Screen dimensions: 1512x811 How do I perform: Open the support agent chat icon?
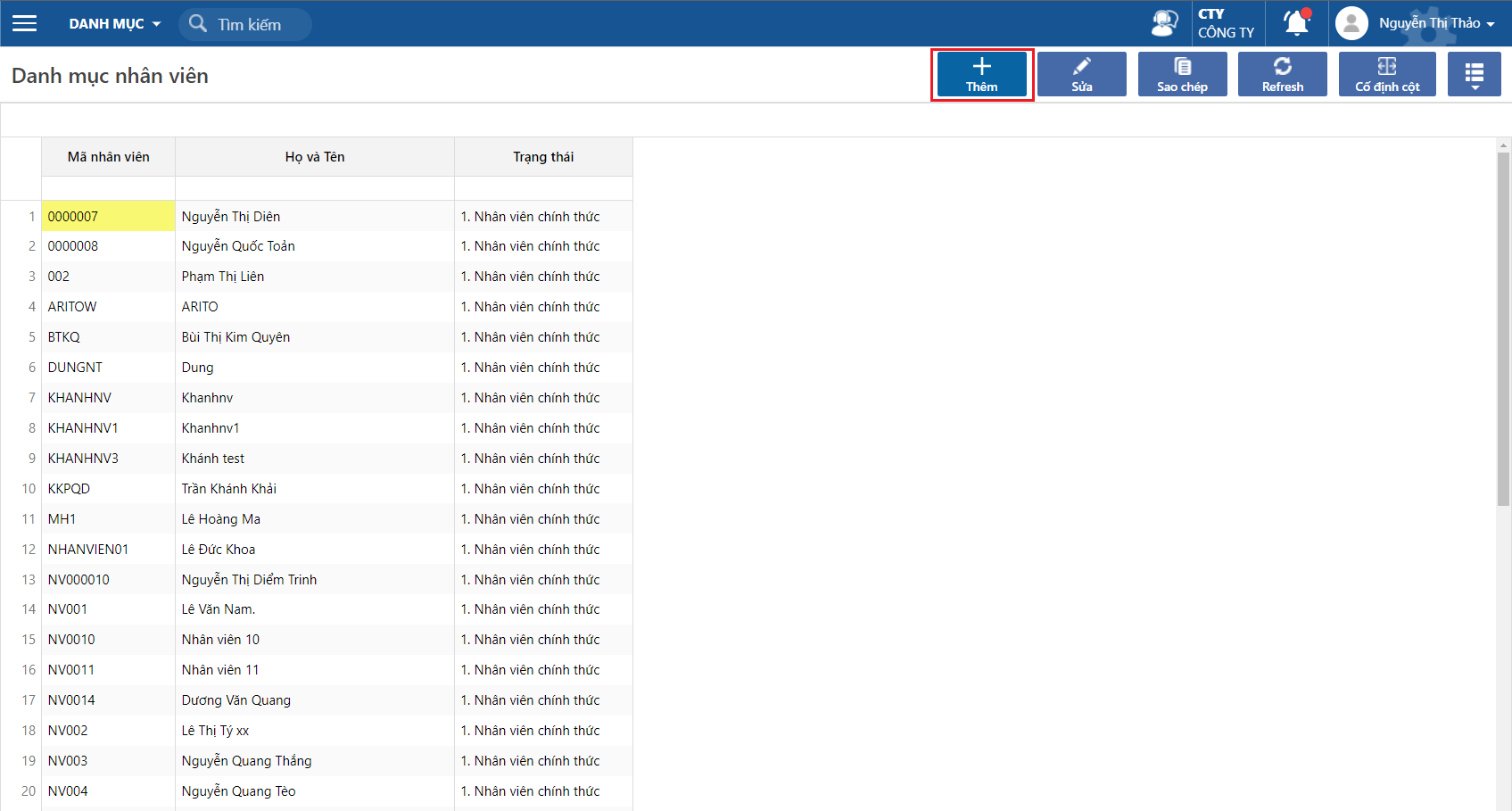(1164, 23)
